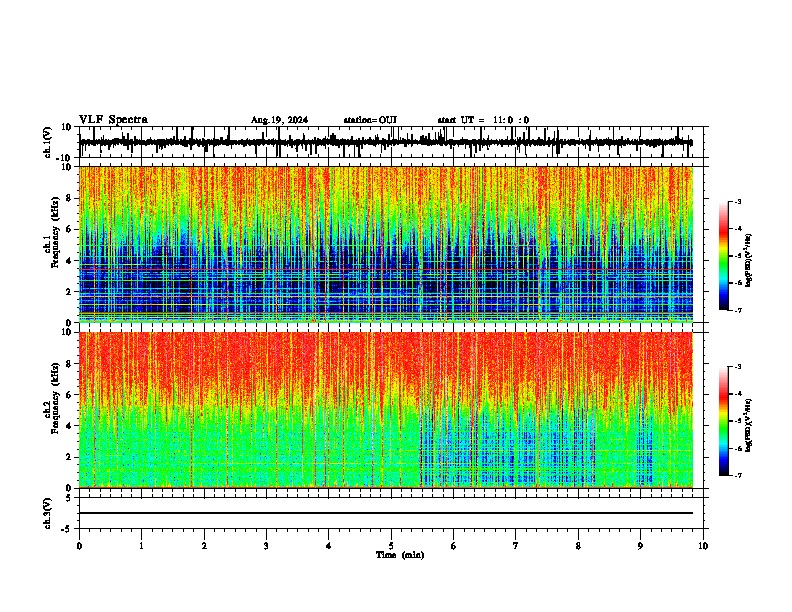Screen dimensions: 792x612
Task: Click the time axis tick label "1"
Action: (x=141, y=546)
